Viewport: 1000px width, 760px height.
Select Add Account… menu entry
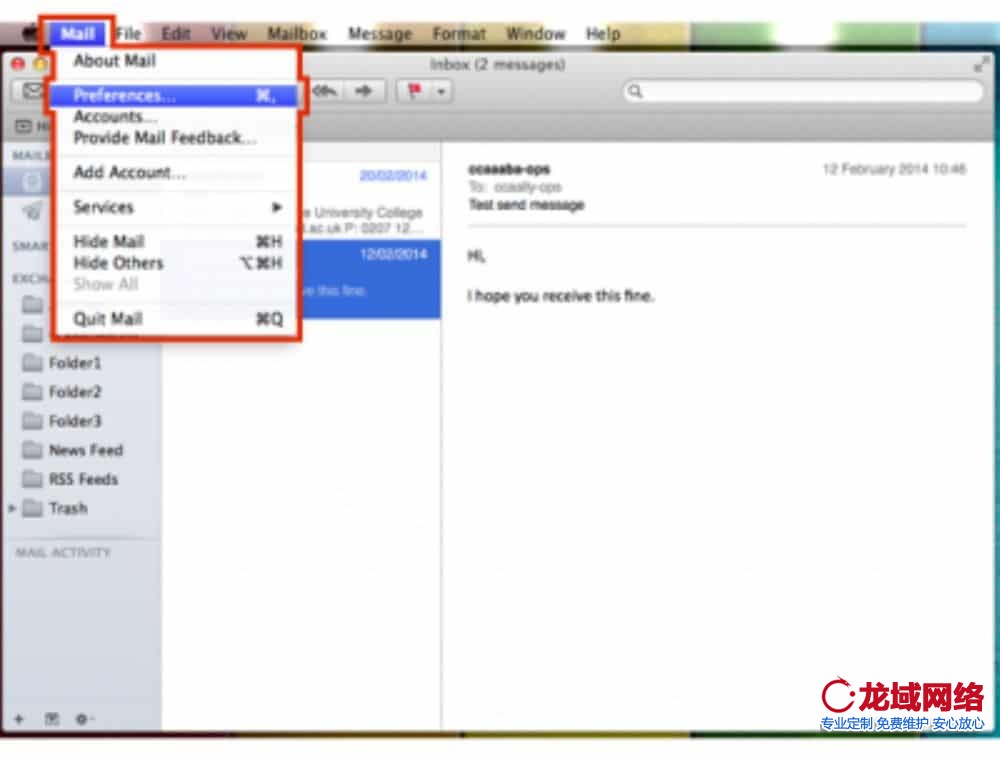point(130,173)
